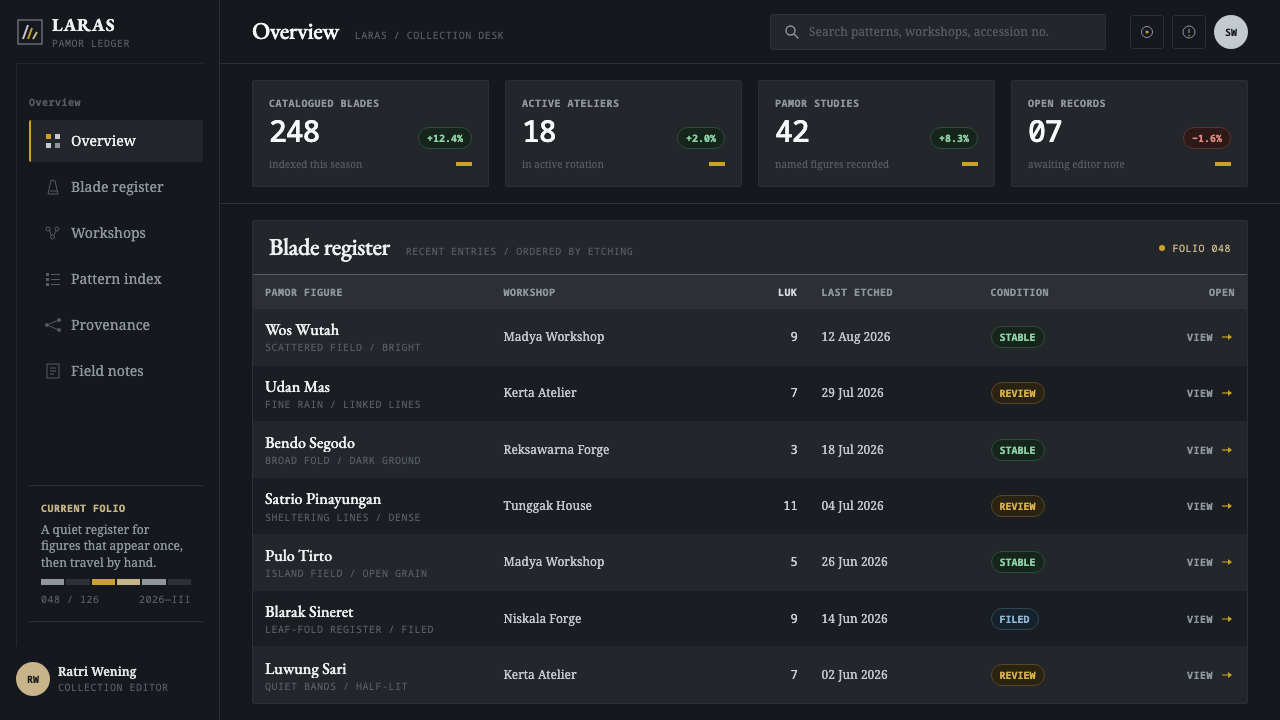Select the Satrio Pinayungan figure name

click(x=323, y=499)
